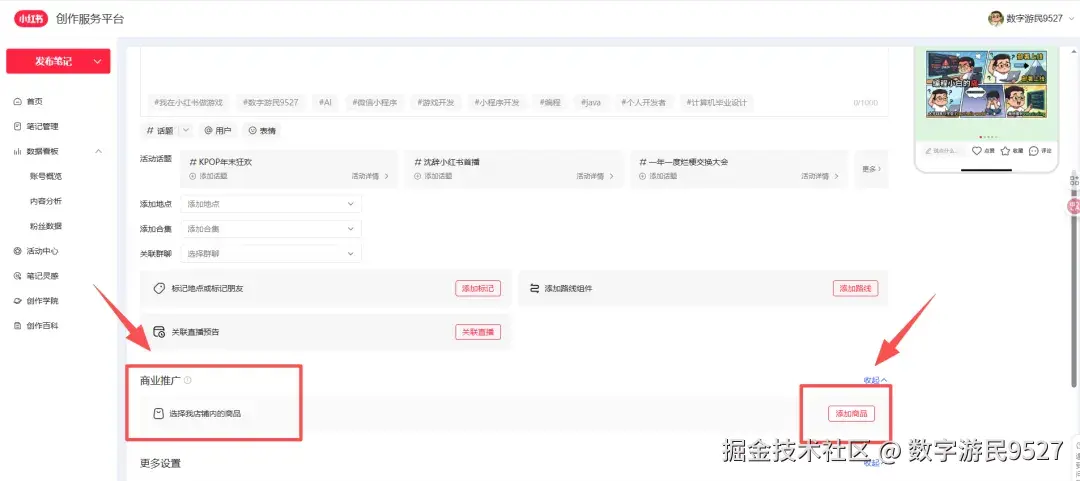Click plus icon 添加话题 under 一年一度烂梗交换大会
Image resolution: width=1080 pixels, height=481 pixels.
(643, 176)
